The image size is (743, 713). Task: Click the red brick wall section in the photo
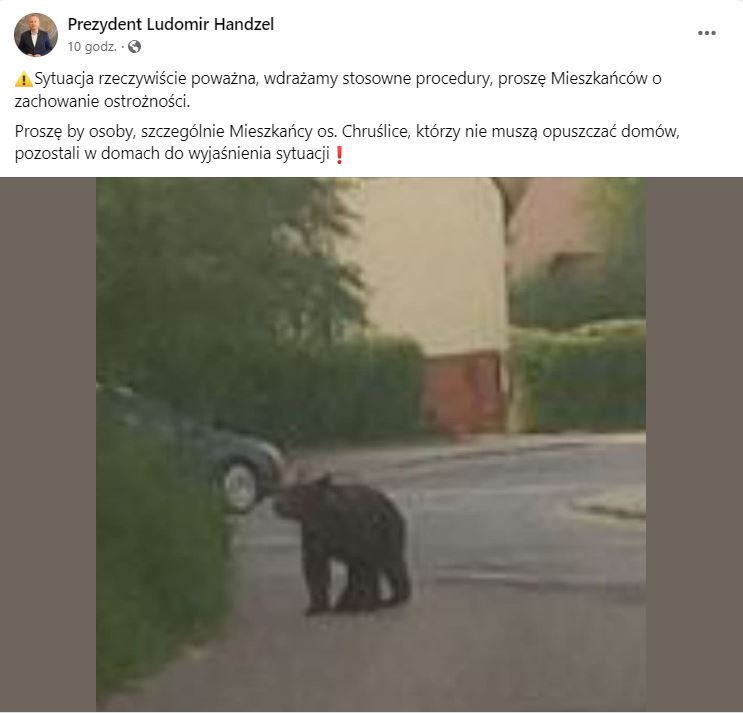[x=463, y=393]
